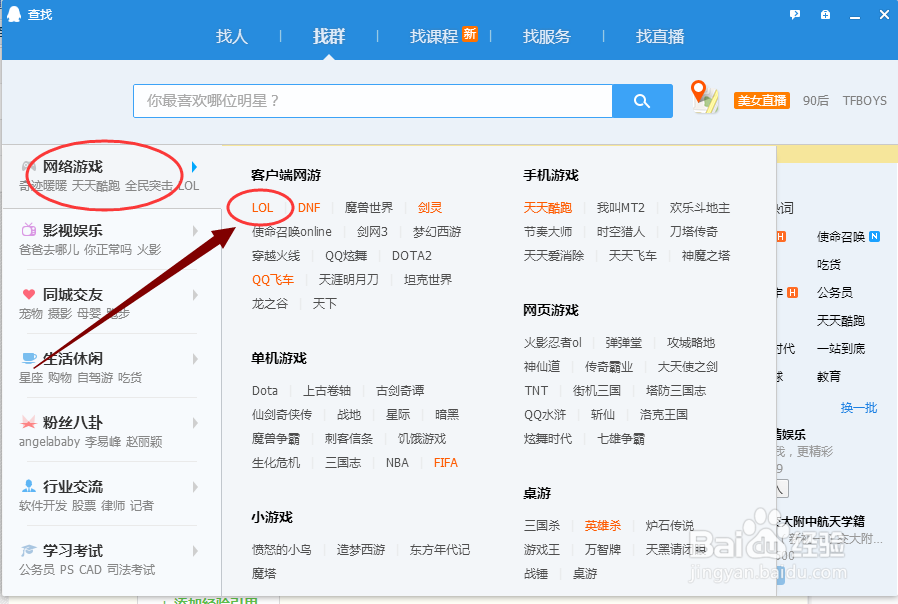898x604 pixels.
Task: Click the graduation cap icon beside 学习考试
Action: pos(29,550)
